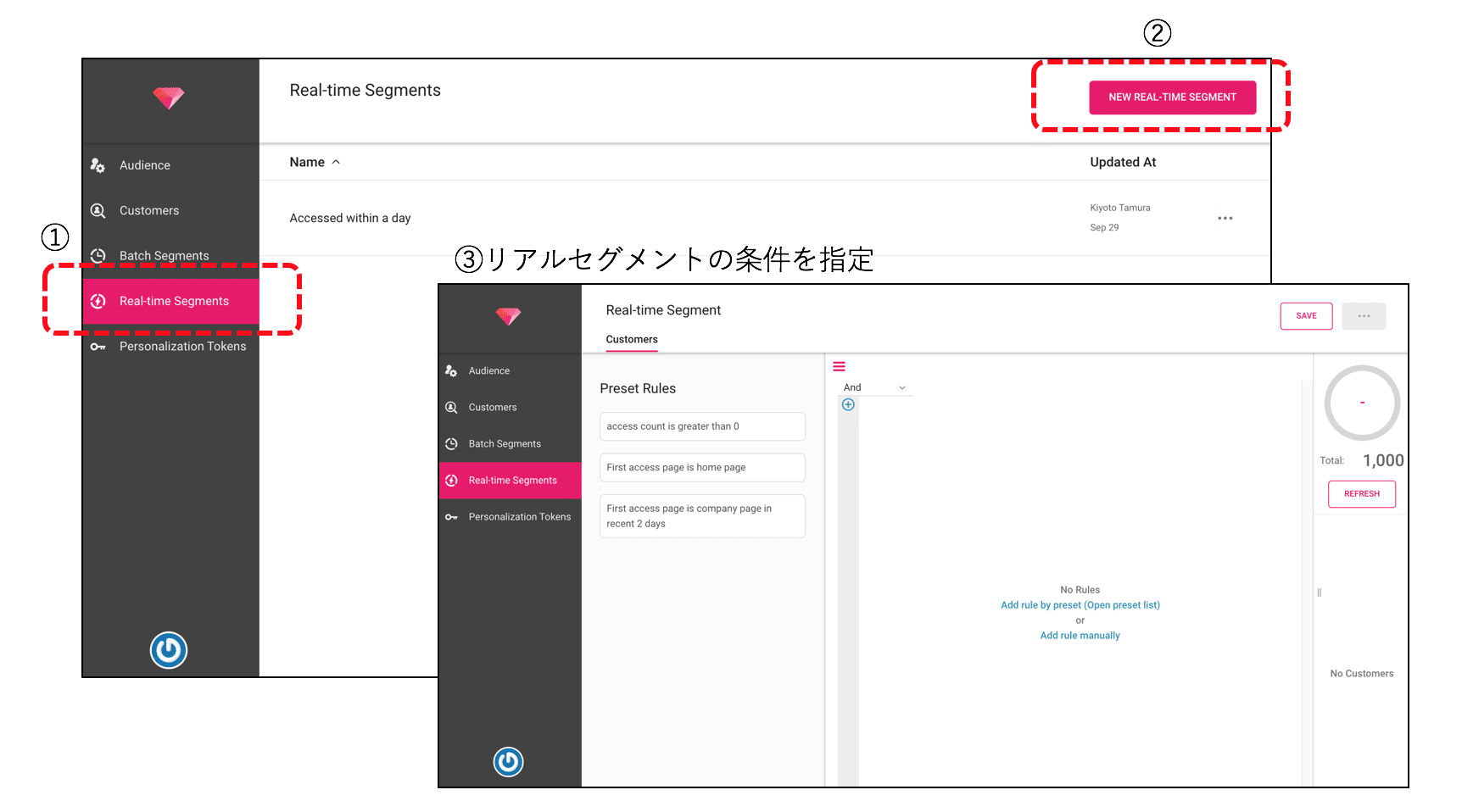
Task: Click Add rule by preset link
Action: click(1080, 605)
